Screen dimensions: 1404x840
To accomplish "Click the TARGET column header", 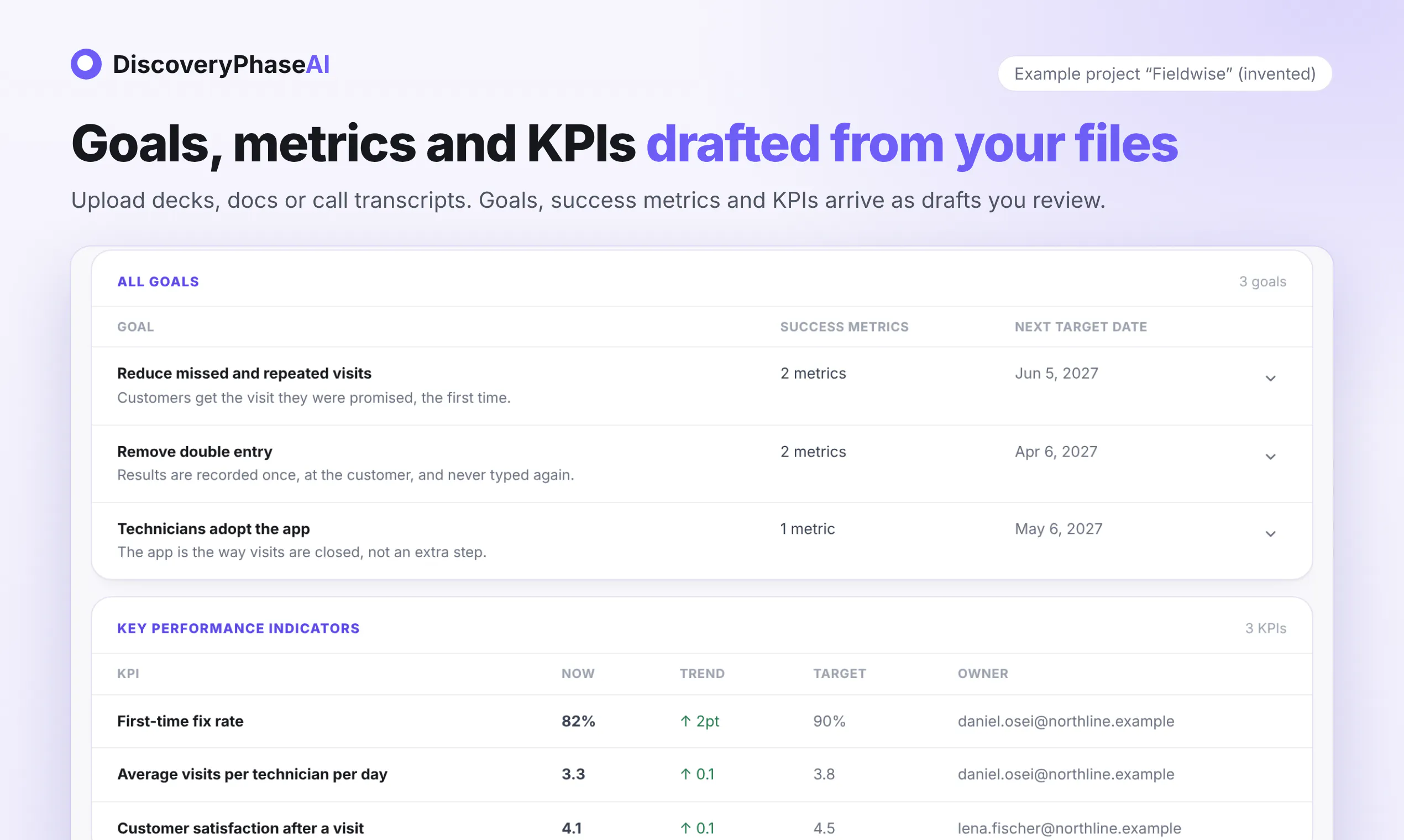I will coord(840,674).
